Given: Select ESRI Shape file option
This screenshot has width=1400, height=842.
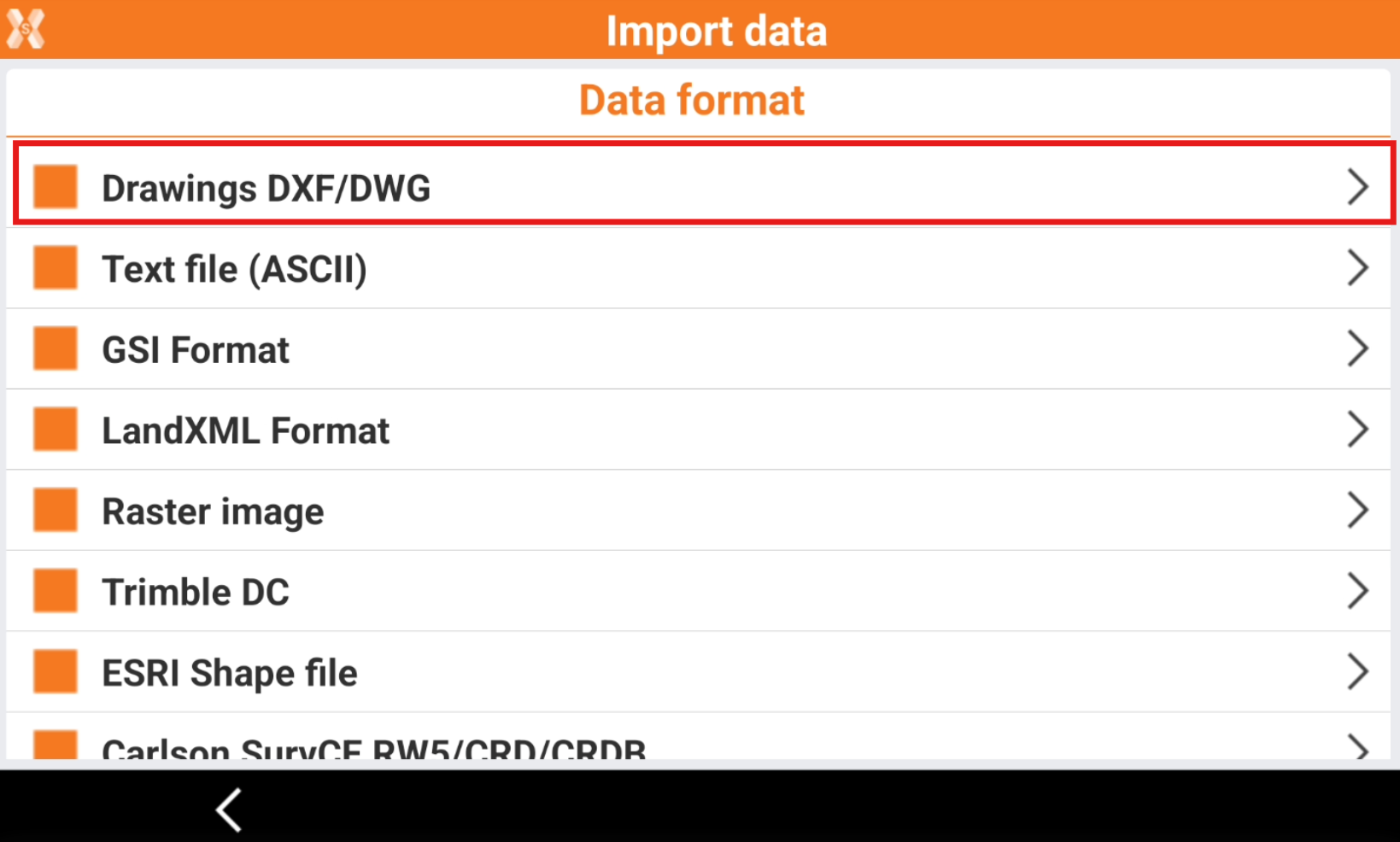Looking at the screenshot, I should 229,673.
